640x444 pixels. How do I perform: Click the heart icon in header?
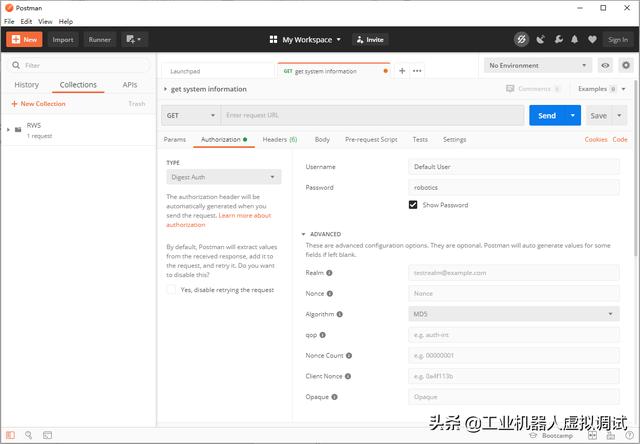pyautogui.click(x=592, y=40)
